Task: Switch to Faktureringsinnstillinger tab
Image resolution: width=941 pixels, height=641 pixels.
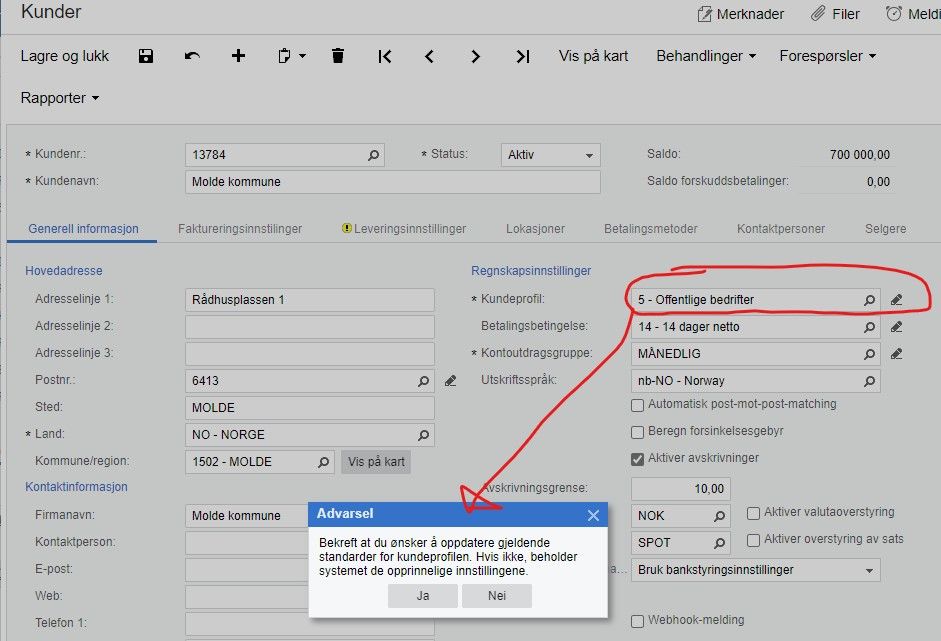Action: point(240,229)
